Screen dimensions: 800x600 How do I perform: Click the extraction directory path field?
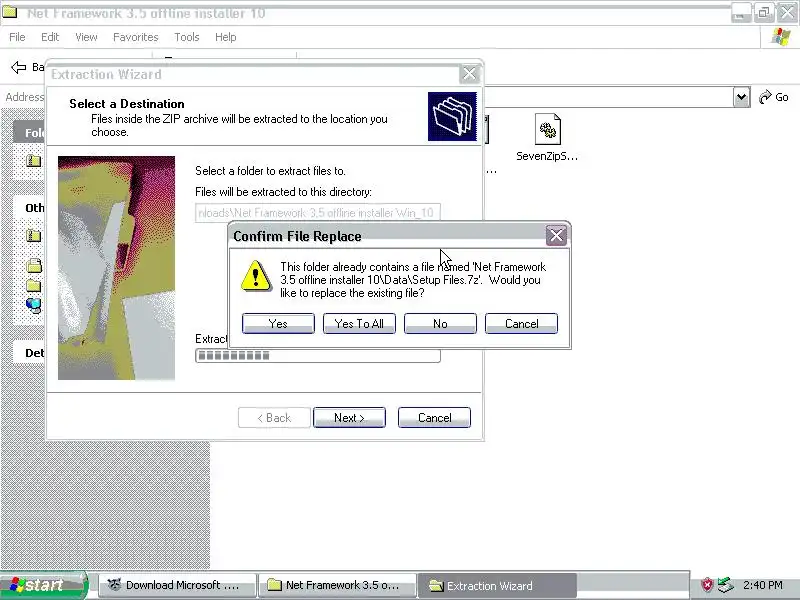[x=317, y=212]
